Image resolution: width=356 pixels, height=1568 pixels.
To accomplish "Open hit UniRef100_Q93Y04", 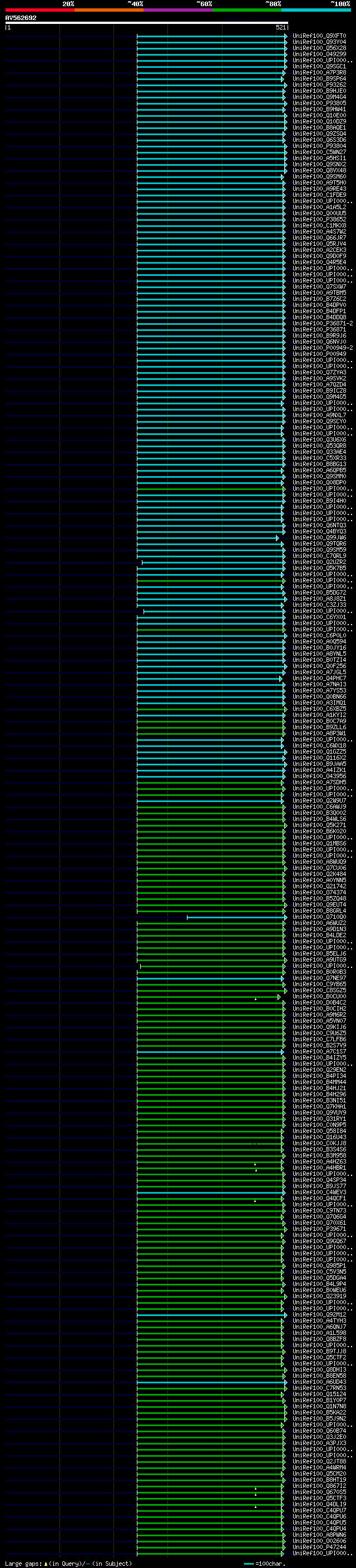I will point(319,42).
